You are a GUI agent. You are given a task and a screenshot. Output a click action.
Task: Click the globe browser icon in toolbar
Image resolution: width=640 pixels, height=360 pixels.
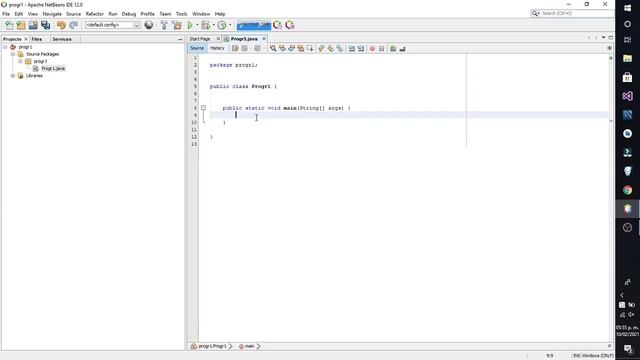[149, 25]
